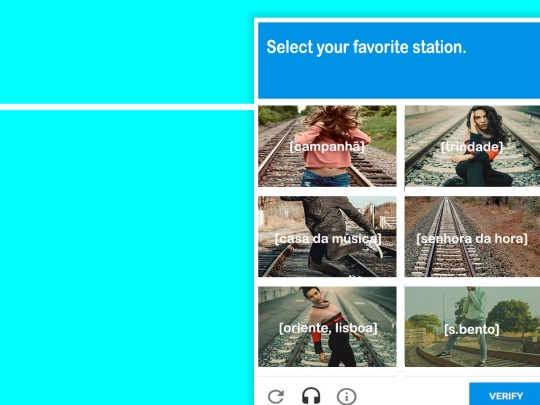Click the large cyan panel below the divider
Image resolution: width=540 pixels, height=405 pixels.
click(x=127, y=258)
